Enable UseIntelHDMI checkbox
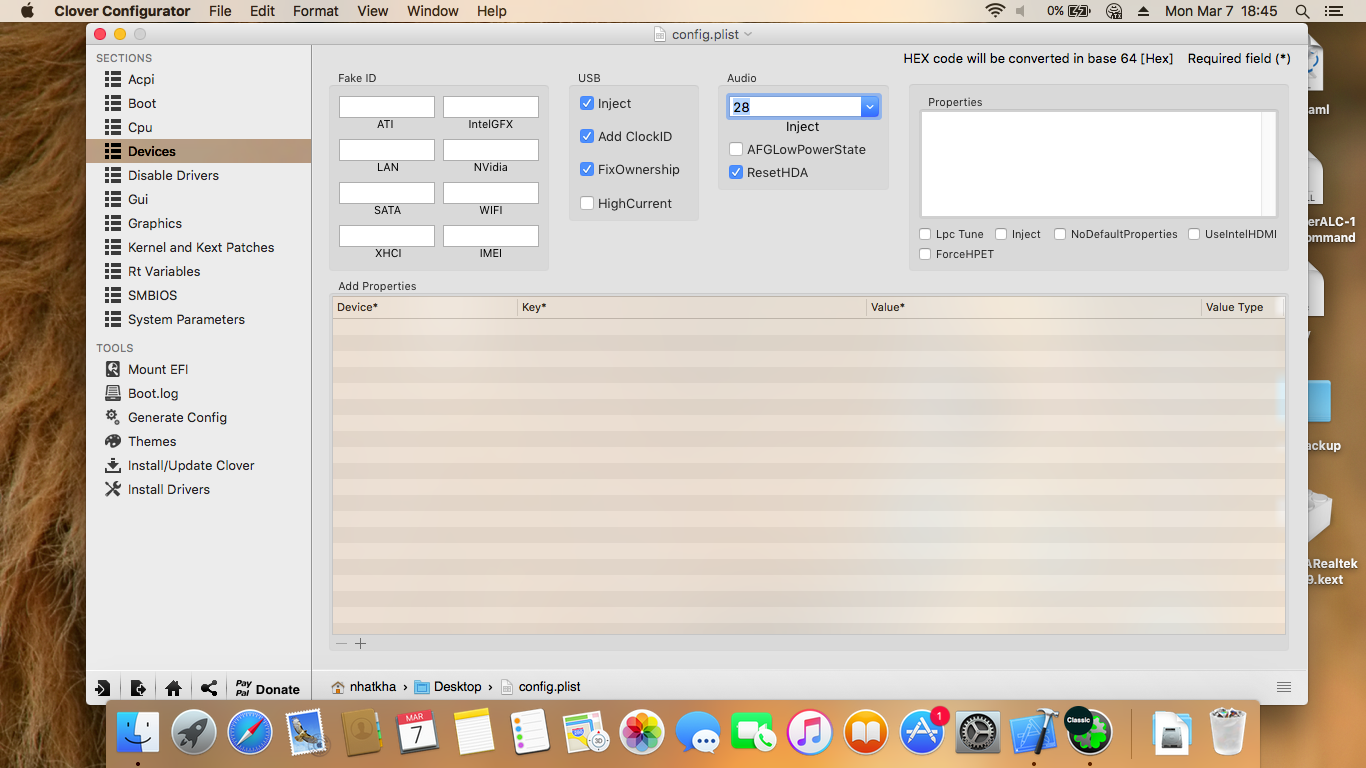 1194,234
